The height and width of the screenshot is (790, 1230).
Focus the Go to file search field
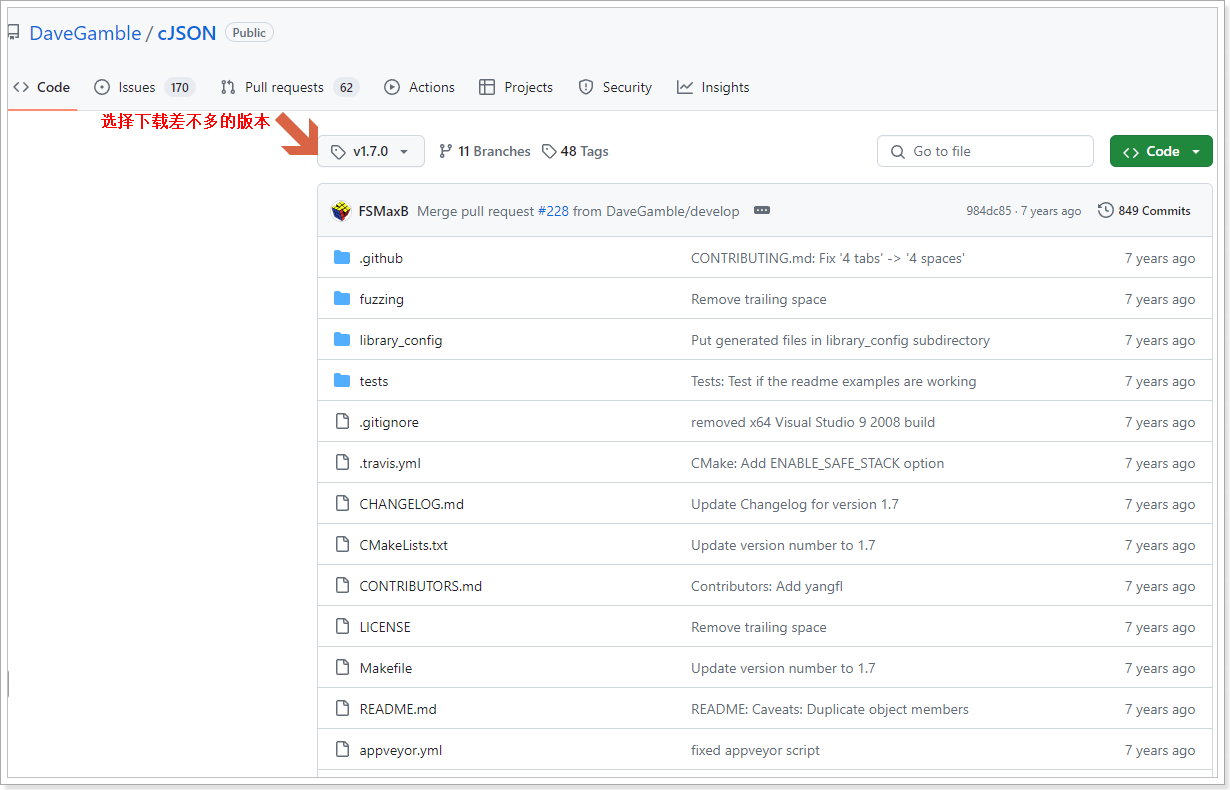coord(985,152)
